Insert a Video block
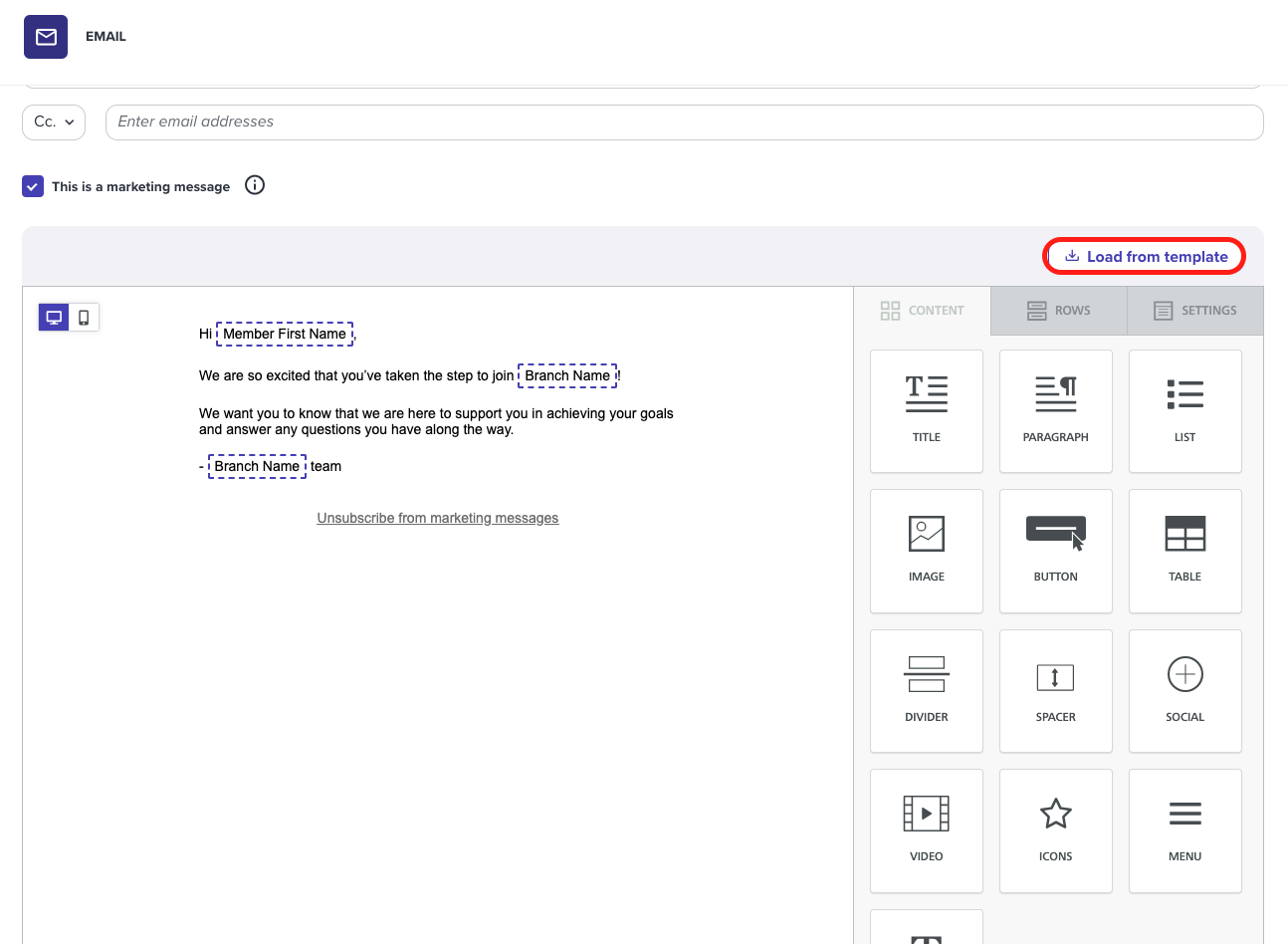 (x=926, y=830)
